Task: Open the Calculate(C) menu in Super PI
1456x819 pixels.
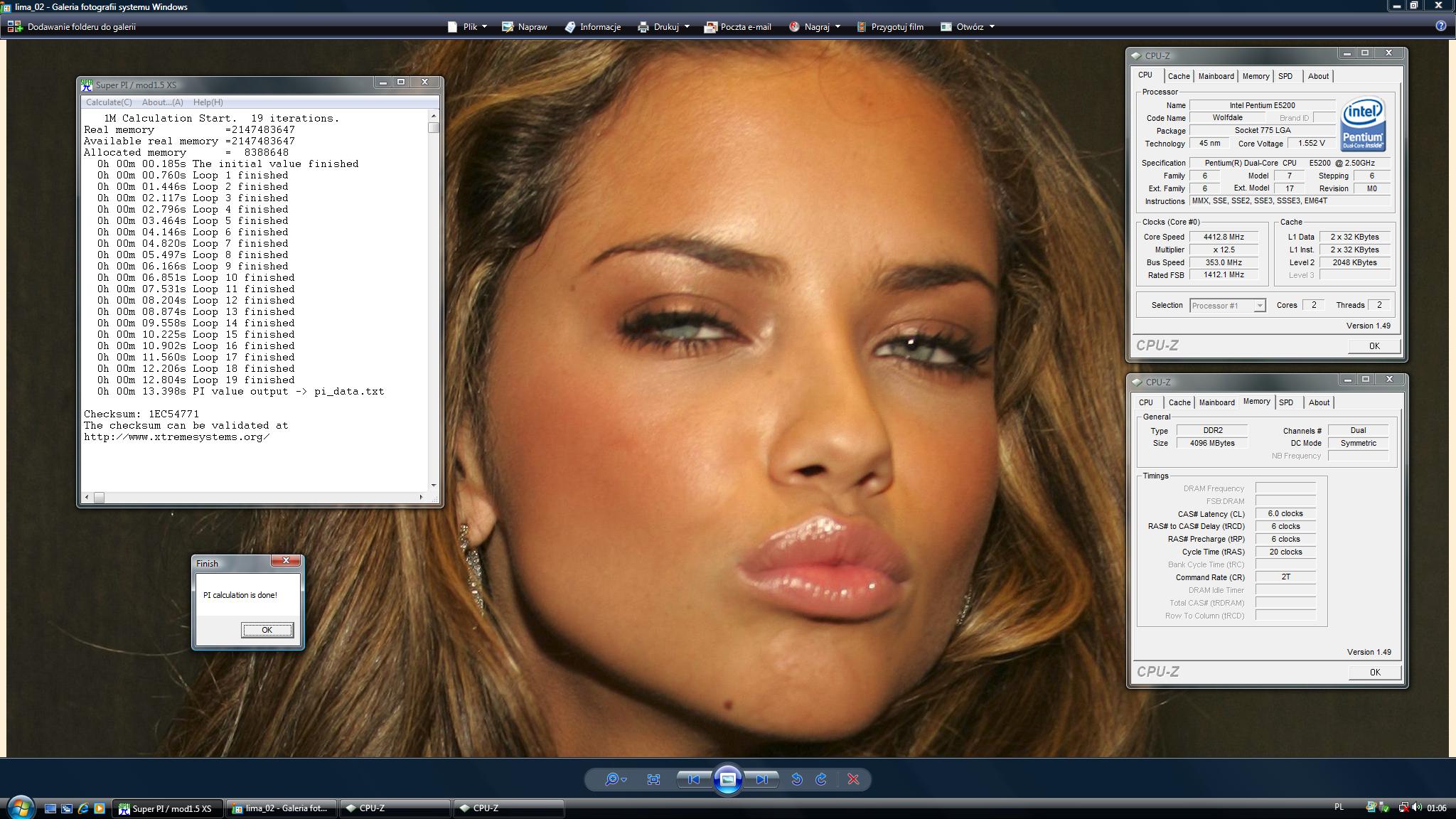Action: [x=109, y=102]
